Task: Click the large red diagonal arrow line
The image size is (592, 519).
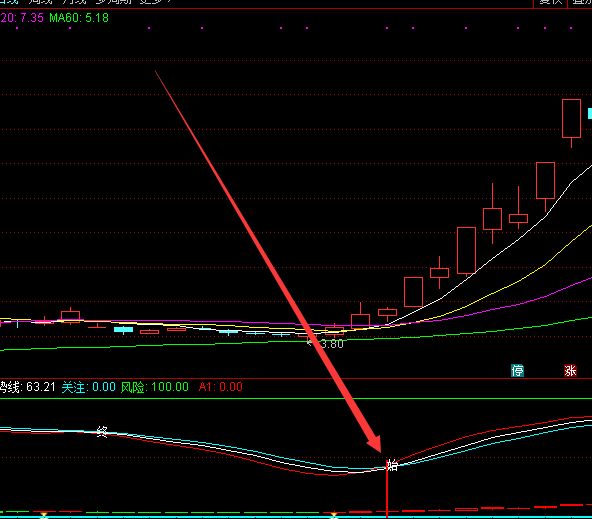Action: pos(268,261)
